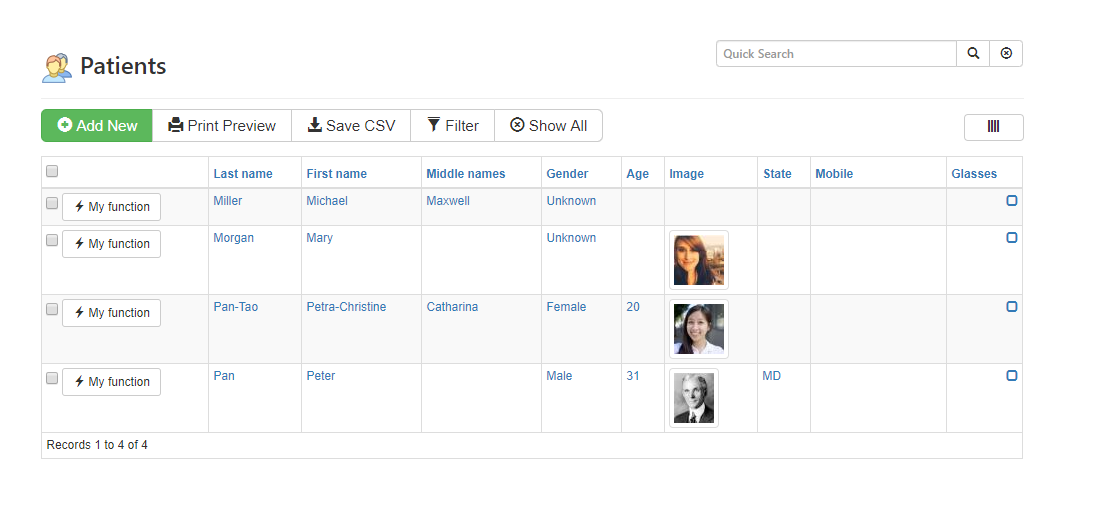This screenshot has height=521, width=1095.
Task: Open the column toggle barcode button
Action: click(994, 127)
